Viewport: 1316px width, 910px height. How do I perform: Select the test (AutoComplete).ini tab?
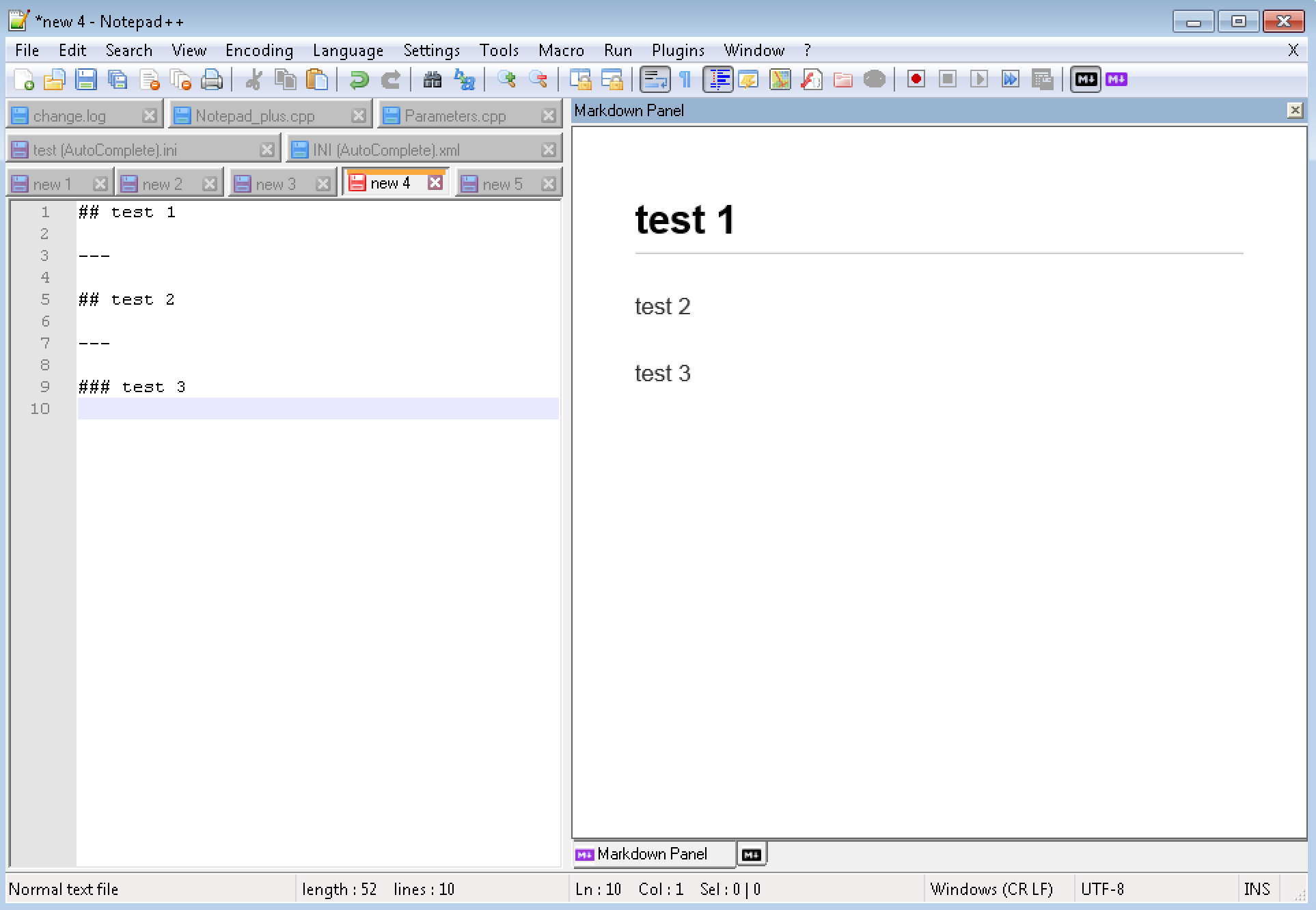pyautogui.click(x=143, y=150)
